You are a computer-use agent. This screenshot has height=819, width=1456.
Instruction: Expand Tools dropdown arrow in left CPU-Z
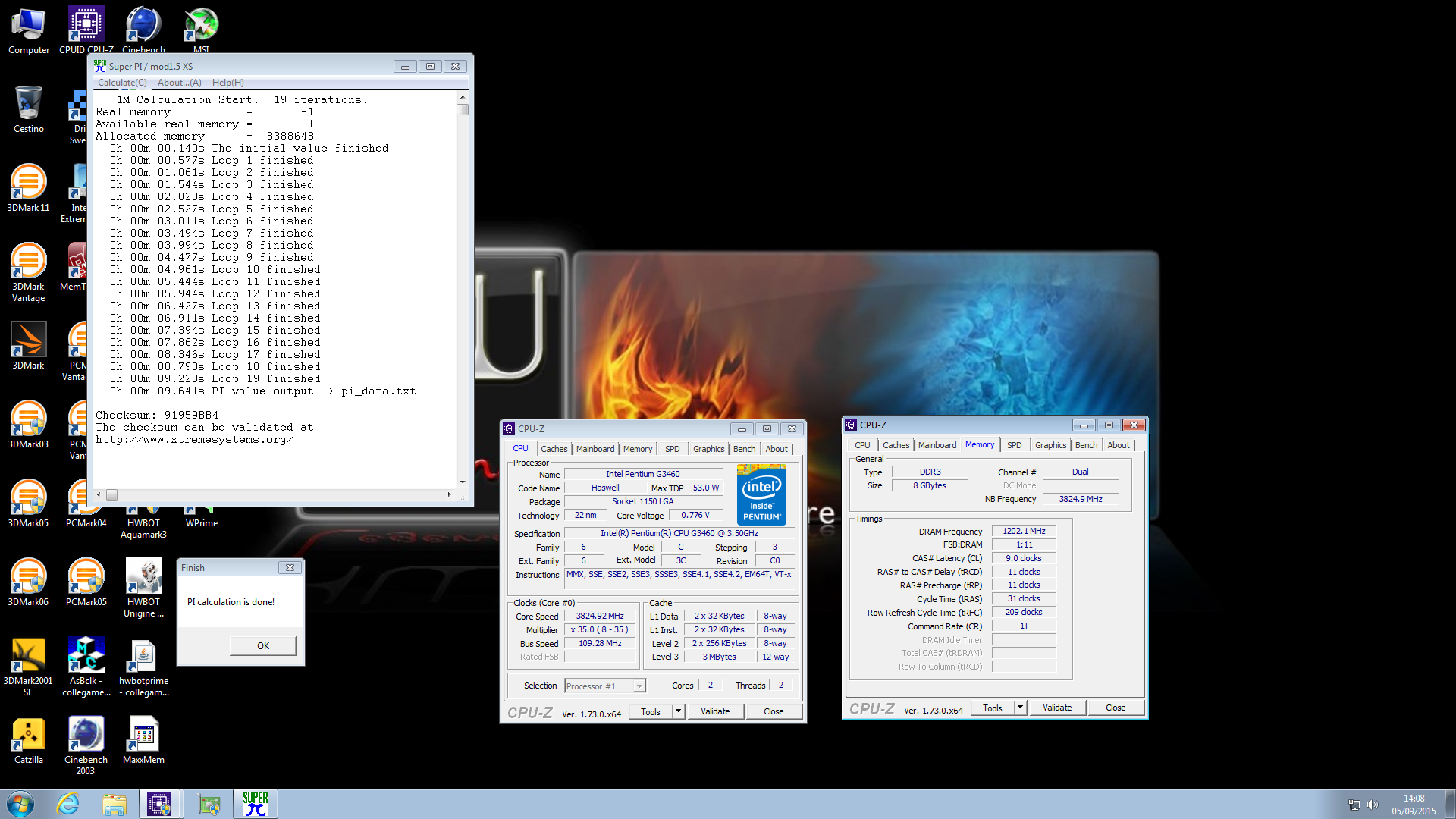[x=679, y=711]
